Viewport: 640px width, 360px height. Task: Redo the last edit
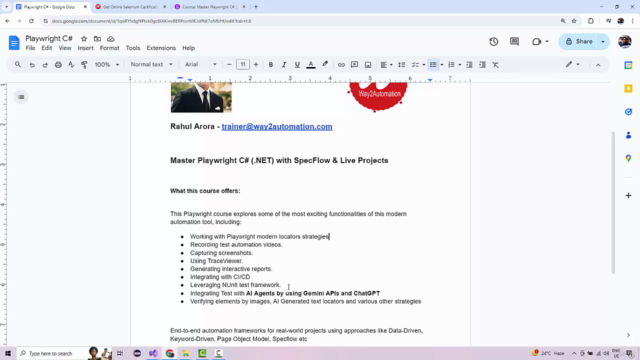pos(45,64)
